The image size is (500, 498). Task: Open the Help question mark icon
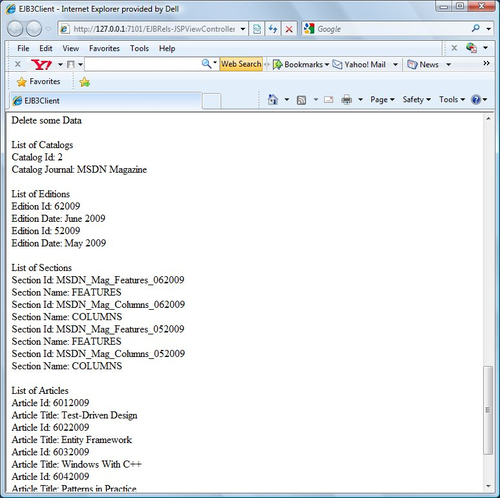(x=476, y=99)
